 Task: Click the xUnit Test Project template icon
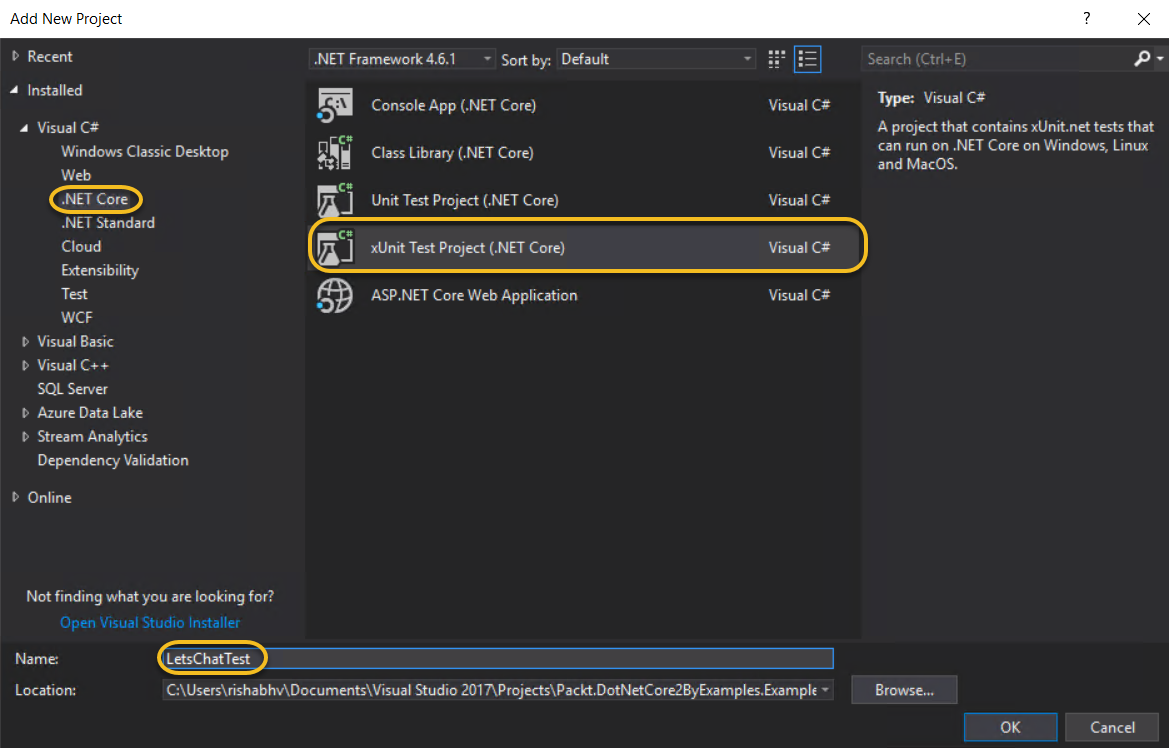(335, 248)
